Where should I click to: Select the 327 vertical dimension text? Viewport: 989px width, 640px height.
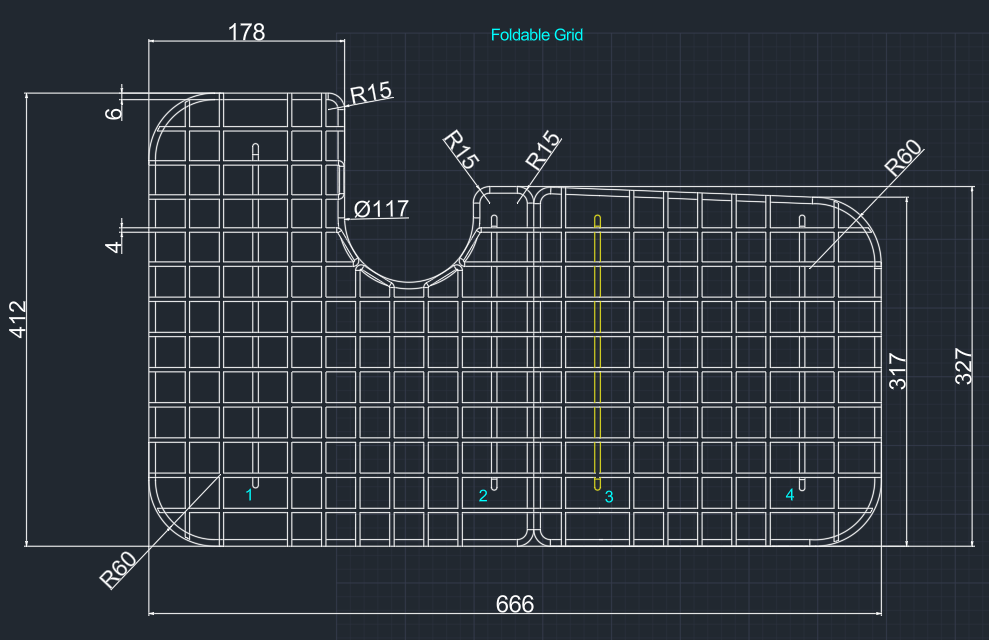[x=964, y=366]
